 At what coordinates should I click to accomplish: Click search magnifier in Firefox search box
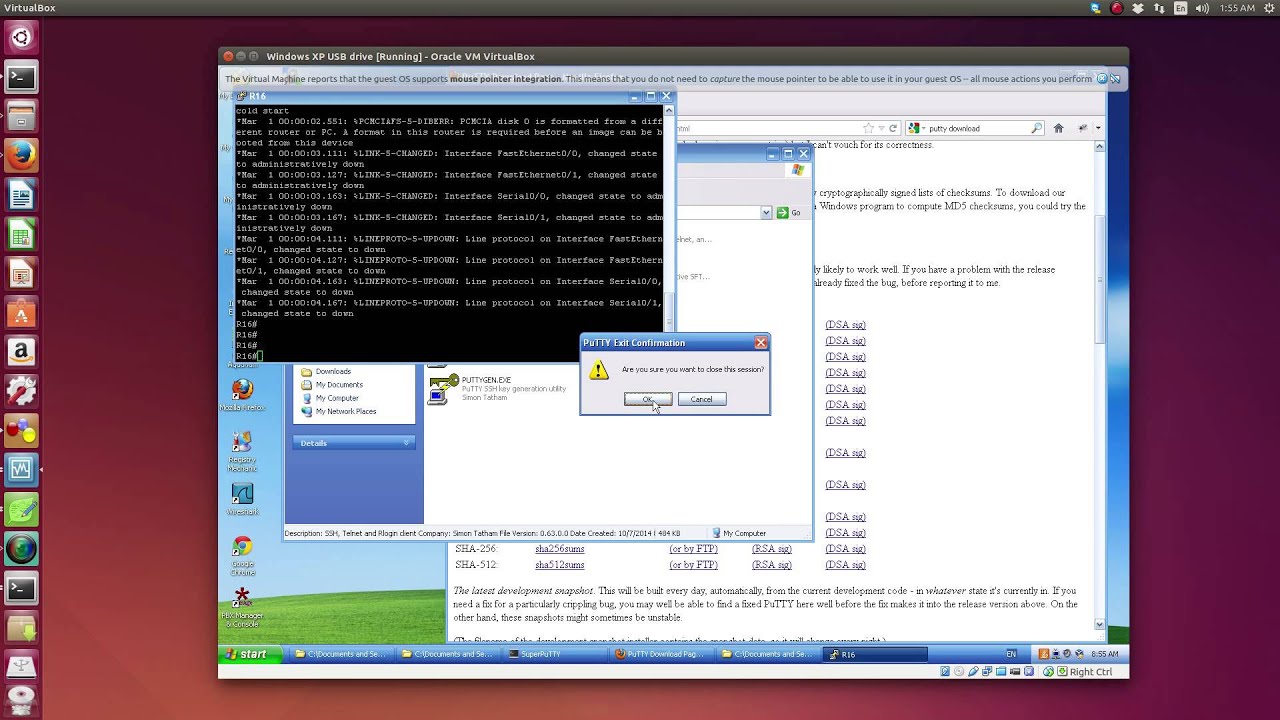1036,128
